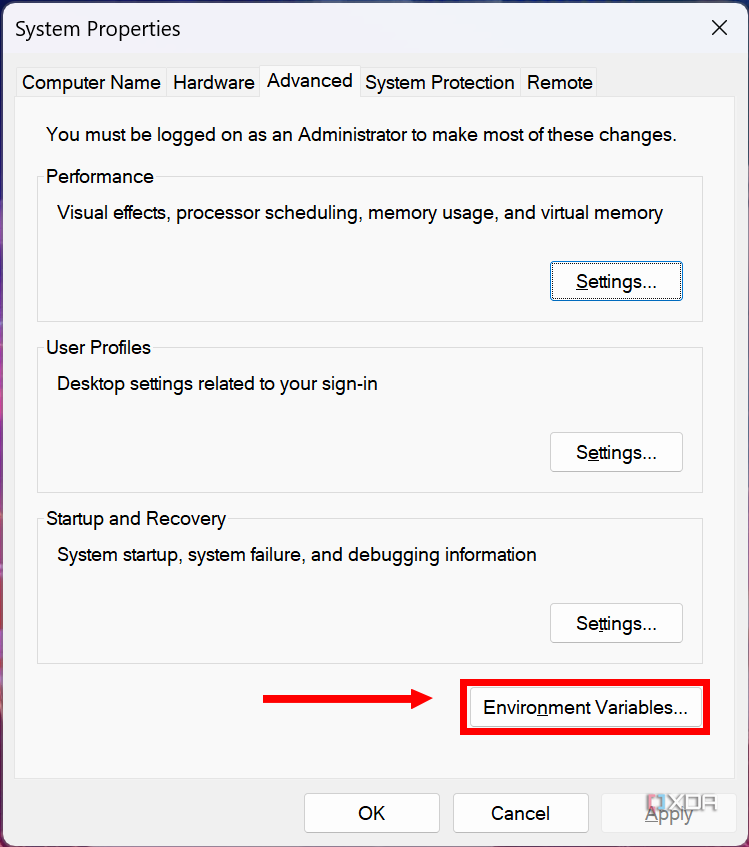Close the System Properties window
749x847 pixels.
(x=719, y=28)
